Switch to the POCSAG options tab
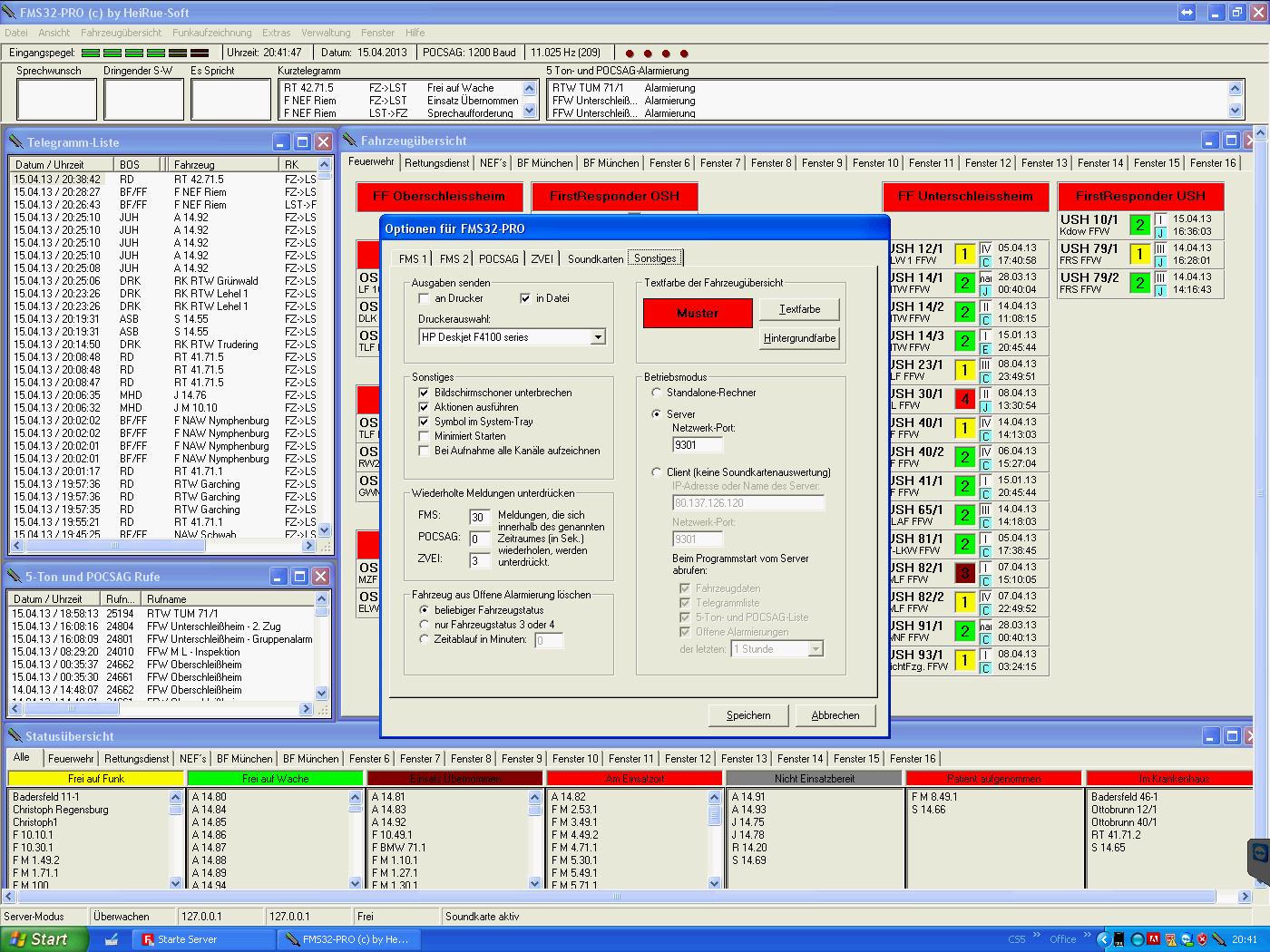Screen dimensions: 1270x952 pyautogui.click(x=498, y=258)
